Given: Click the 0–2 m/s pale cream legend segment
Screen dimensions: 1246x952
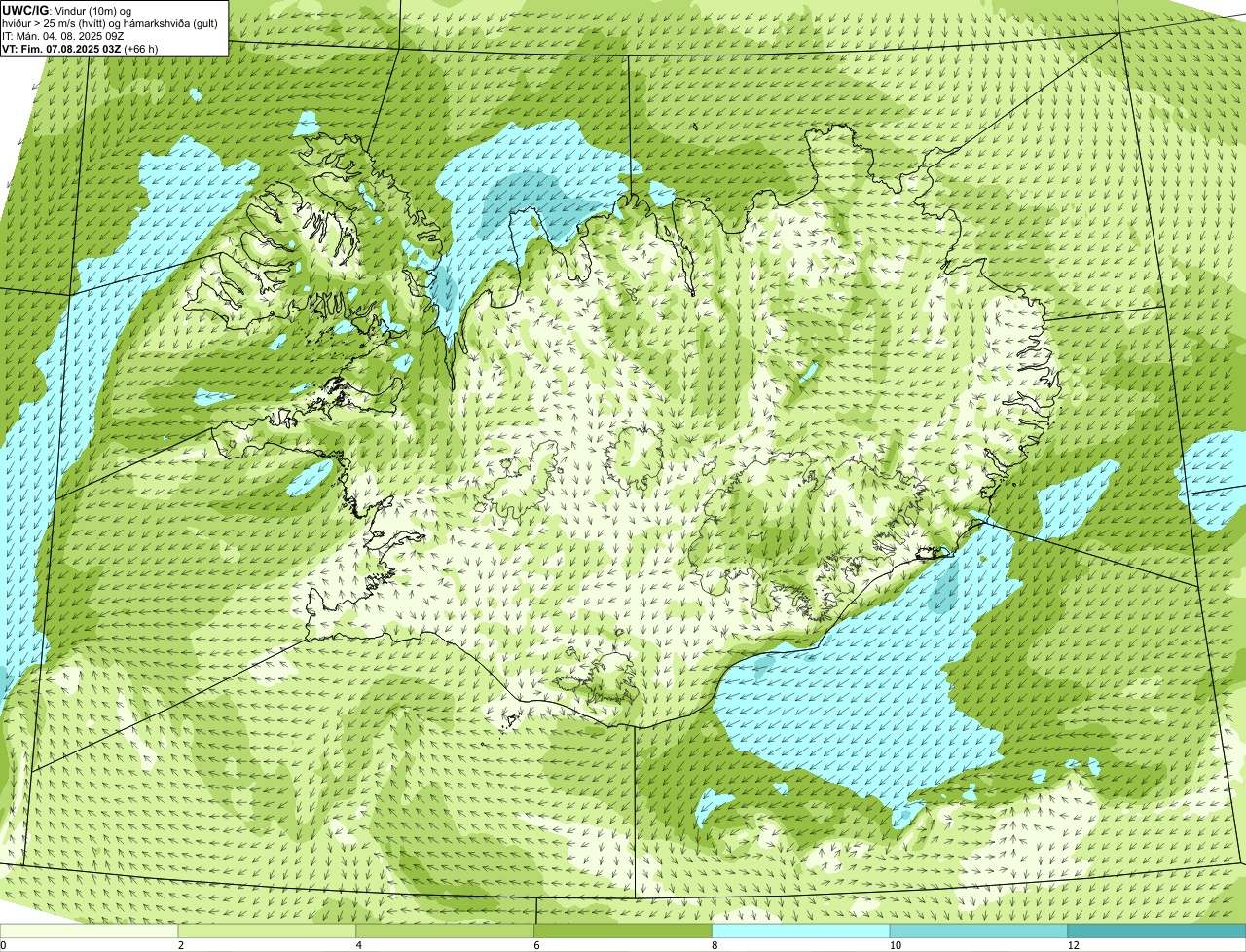Looking at the screenshot, I should pos(90,931).
